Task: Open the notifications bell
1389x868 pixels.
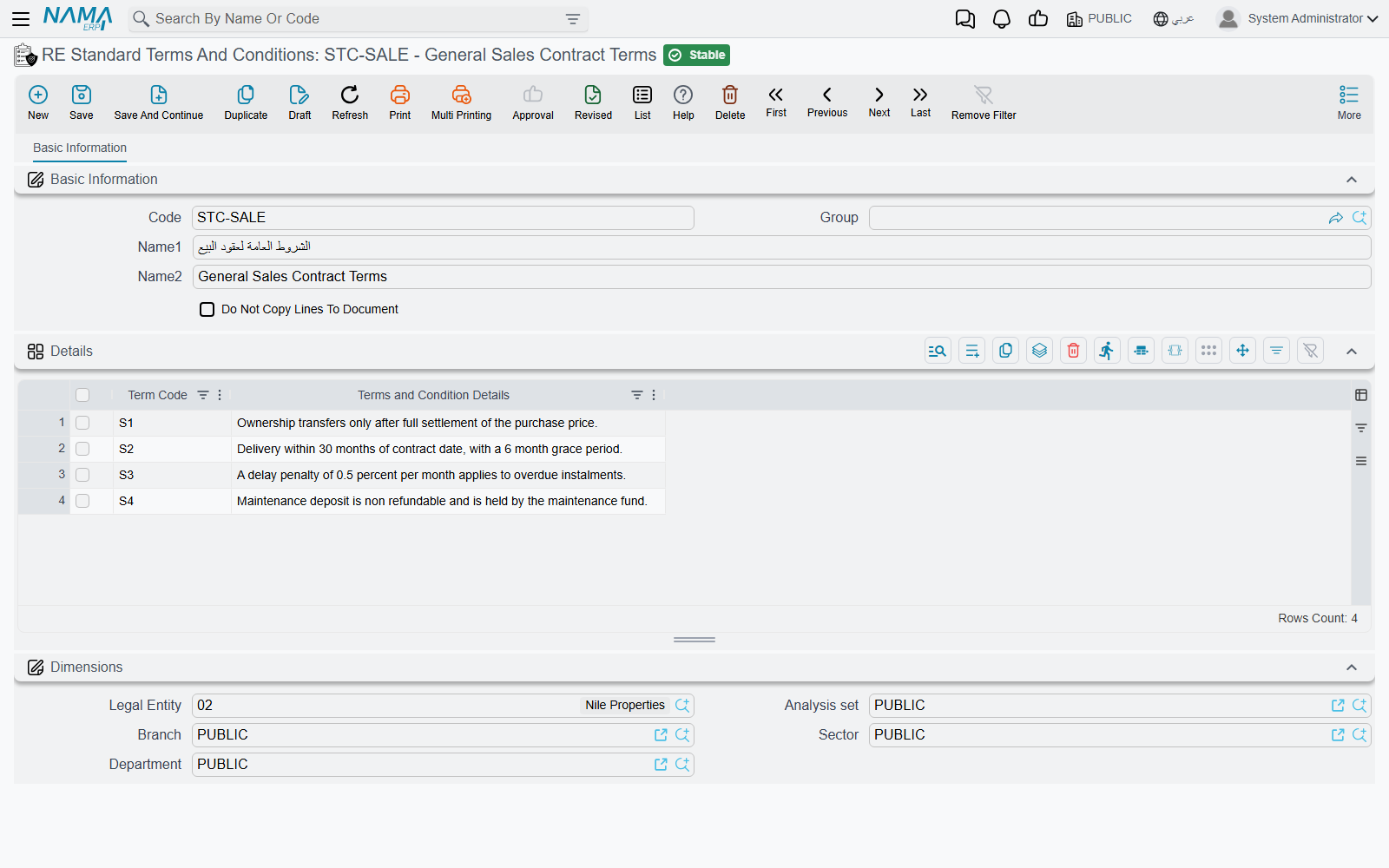Action: tap(1002, 19)
